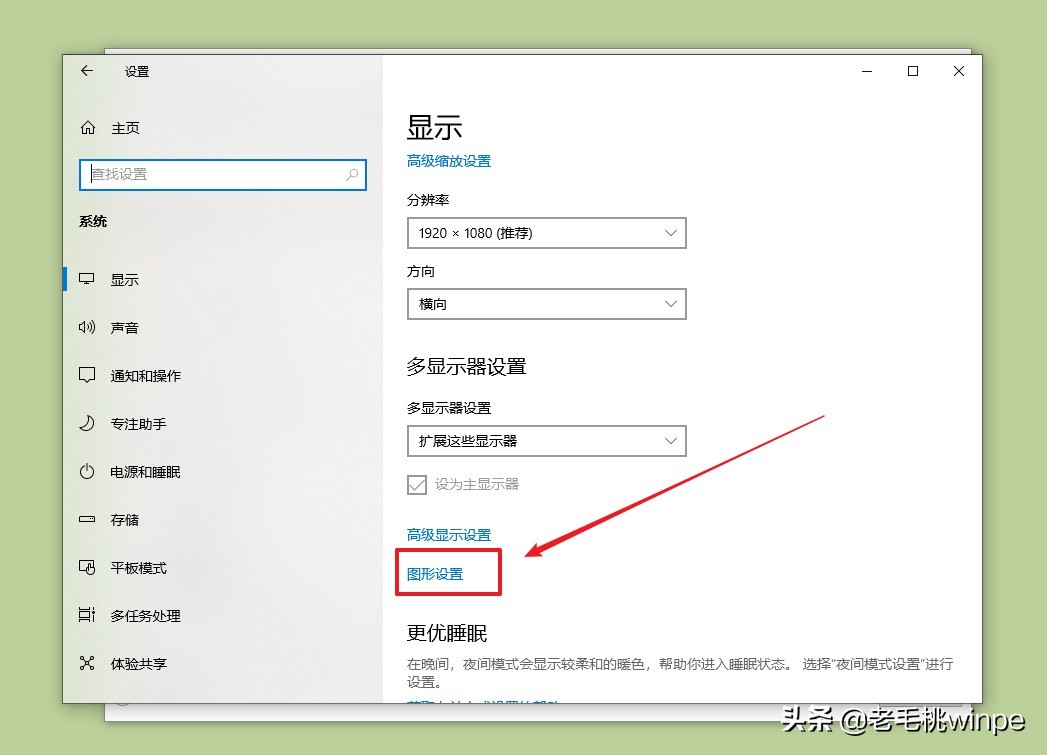Check the 设为主显示器 checkbox

pos(417,484)
